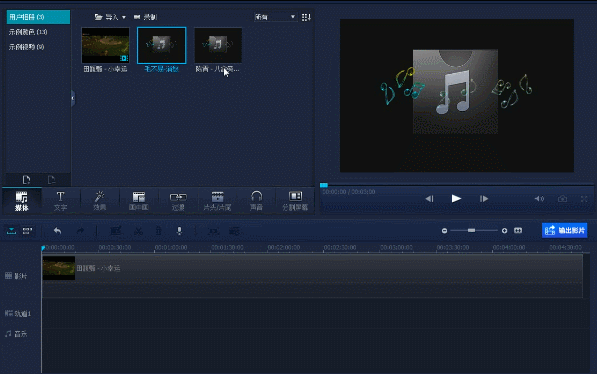Screen dimensions: 597x374
Task: Click the preview volume speaker icon
Action: tap(539, 198)
